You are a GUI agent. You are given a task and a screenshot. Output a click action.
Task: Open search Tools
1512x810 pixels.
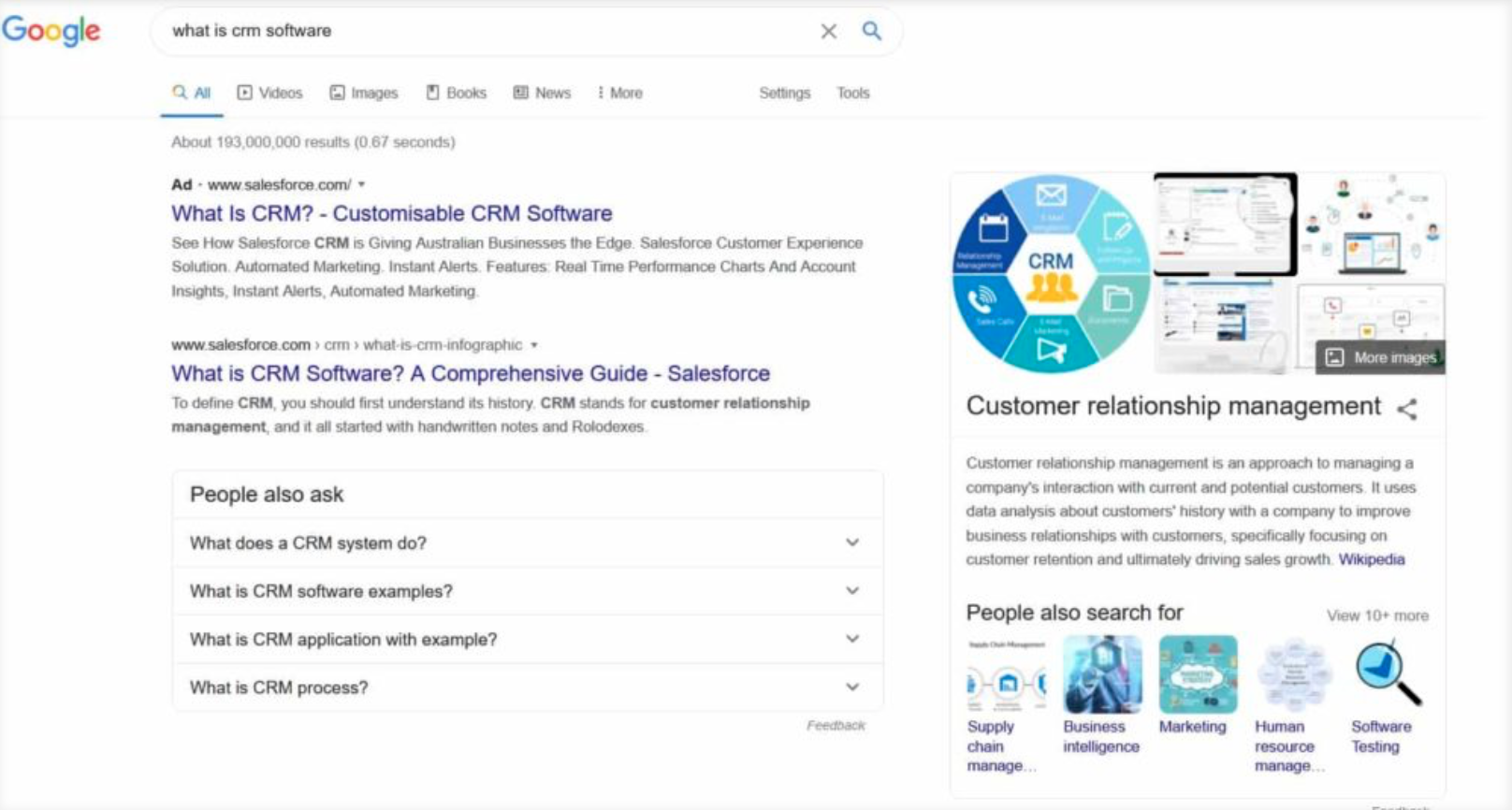[x=852, y=93]
